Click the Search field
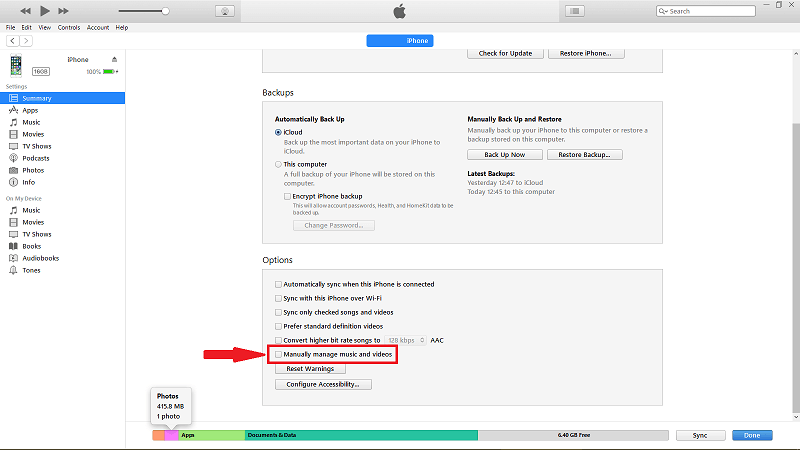 coord(706,11)
